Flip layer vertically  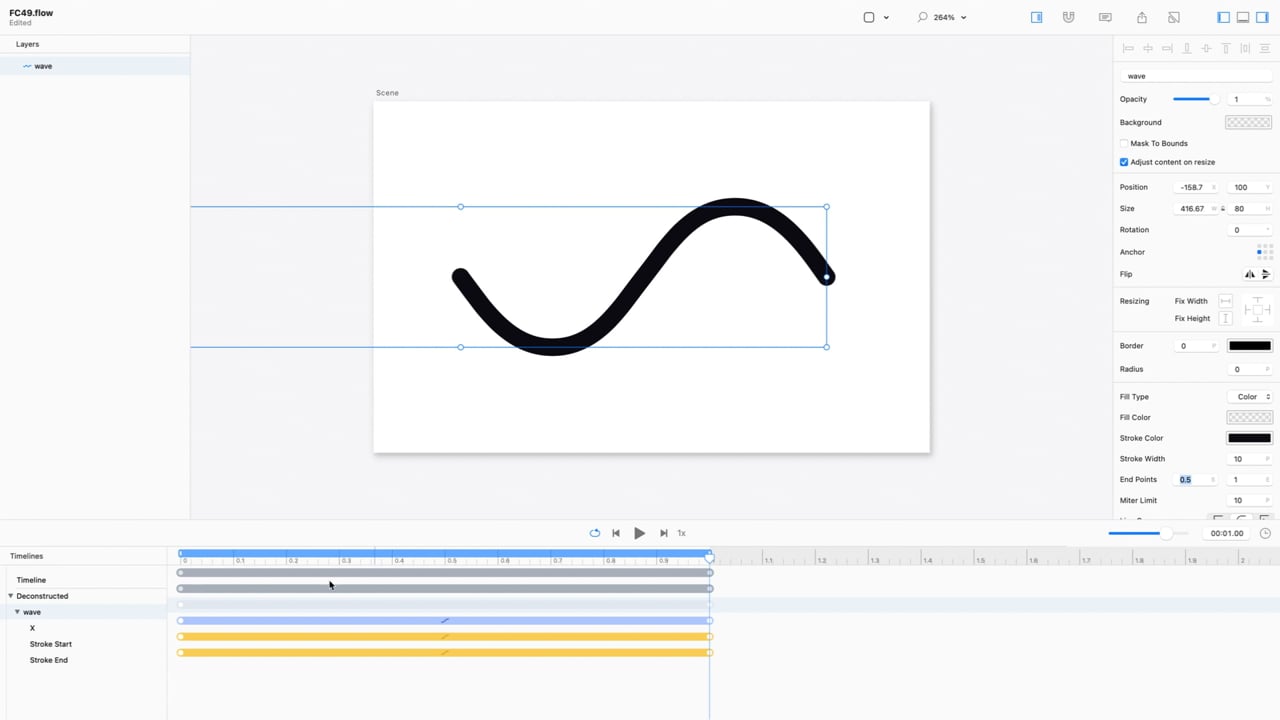point(1265,274)
